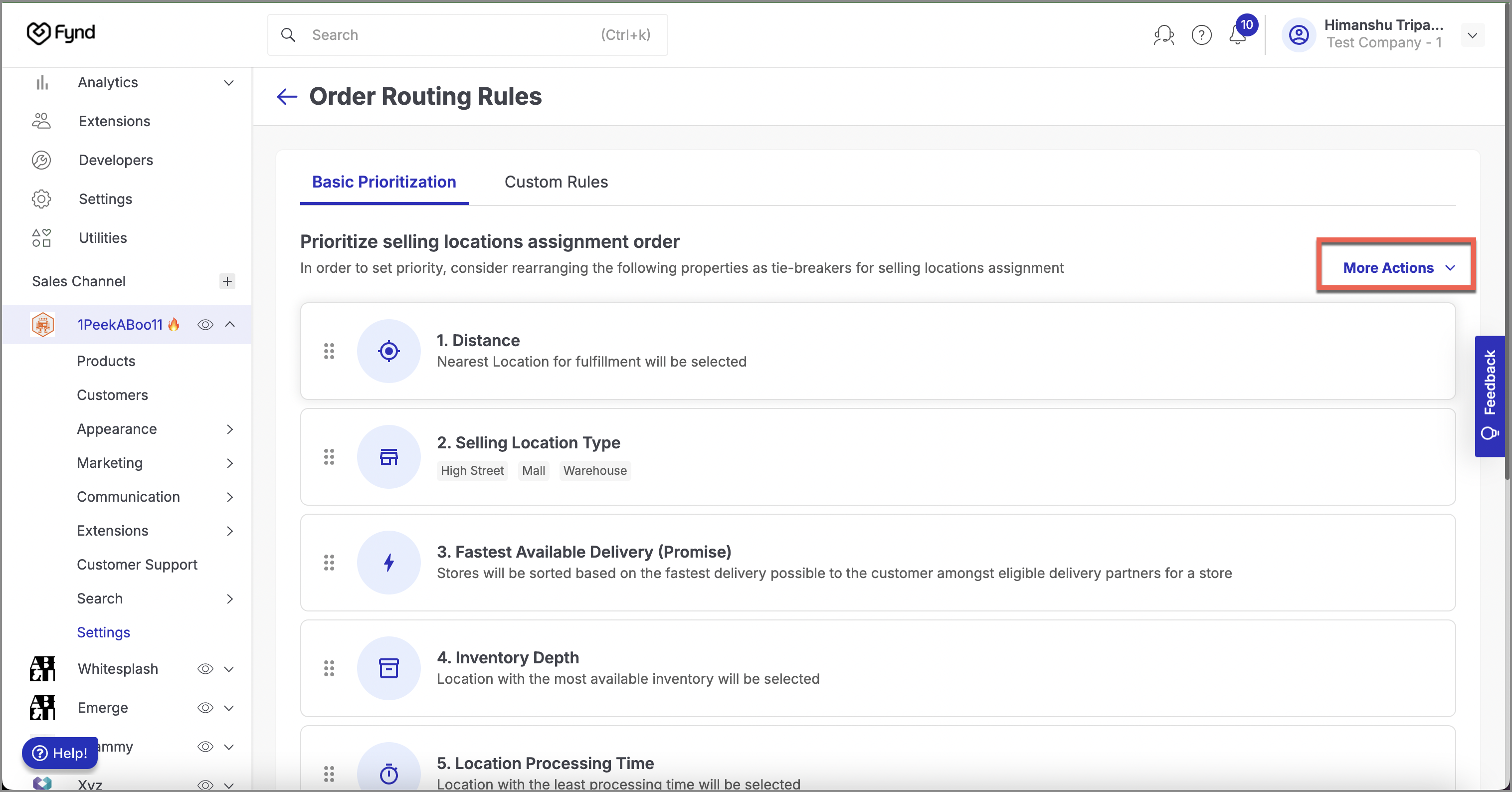
Task: Toggle eye visibility icon for 1PeekABoo11
Action: tap(205, 325)
